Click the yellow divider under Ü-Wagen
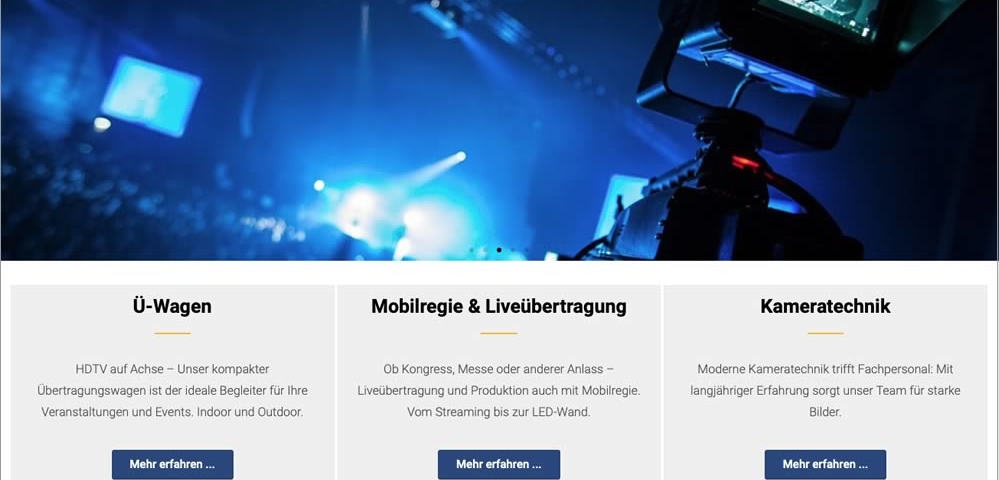This screenshot has width=999, height=480. tap(172, 333)
